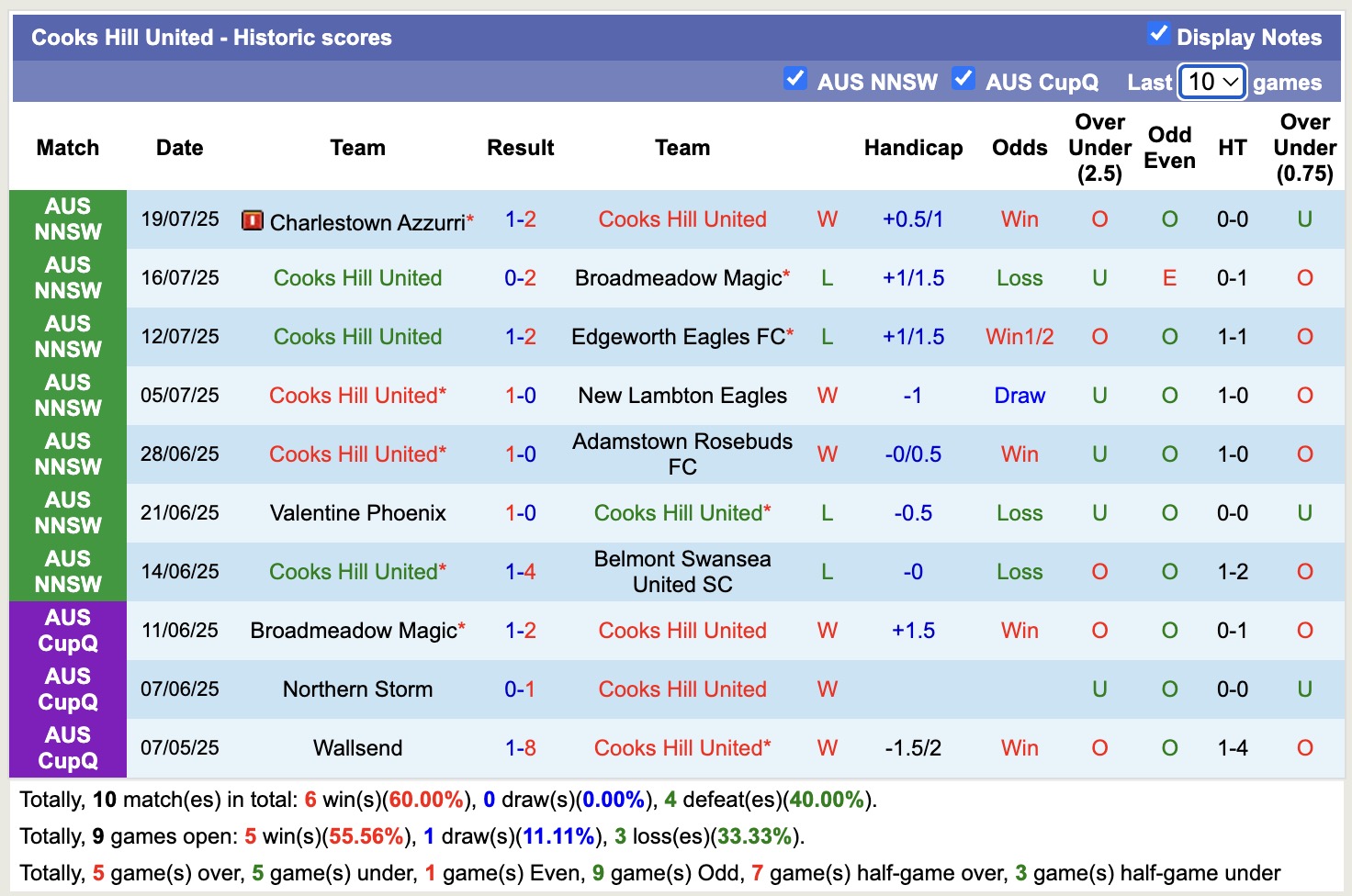Select the AUS CupQ badge for 07/05/25 match
Image resolution: width=1352 pixels, height=896 pixels.
coord(68,747)
